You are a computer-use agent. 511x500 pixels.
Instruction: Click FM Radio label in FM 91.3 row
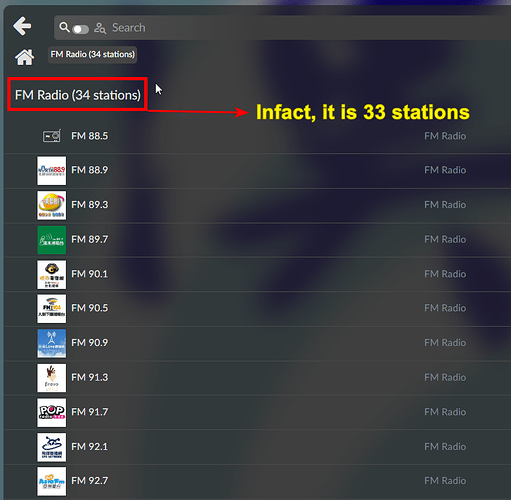click(445, 377)
